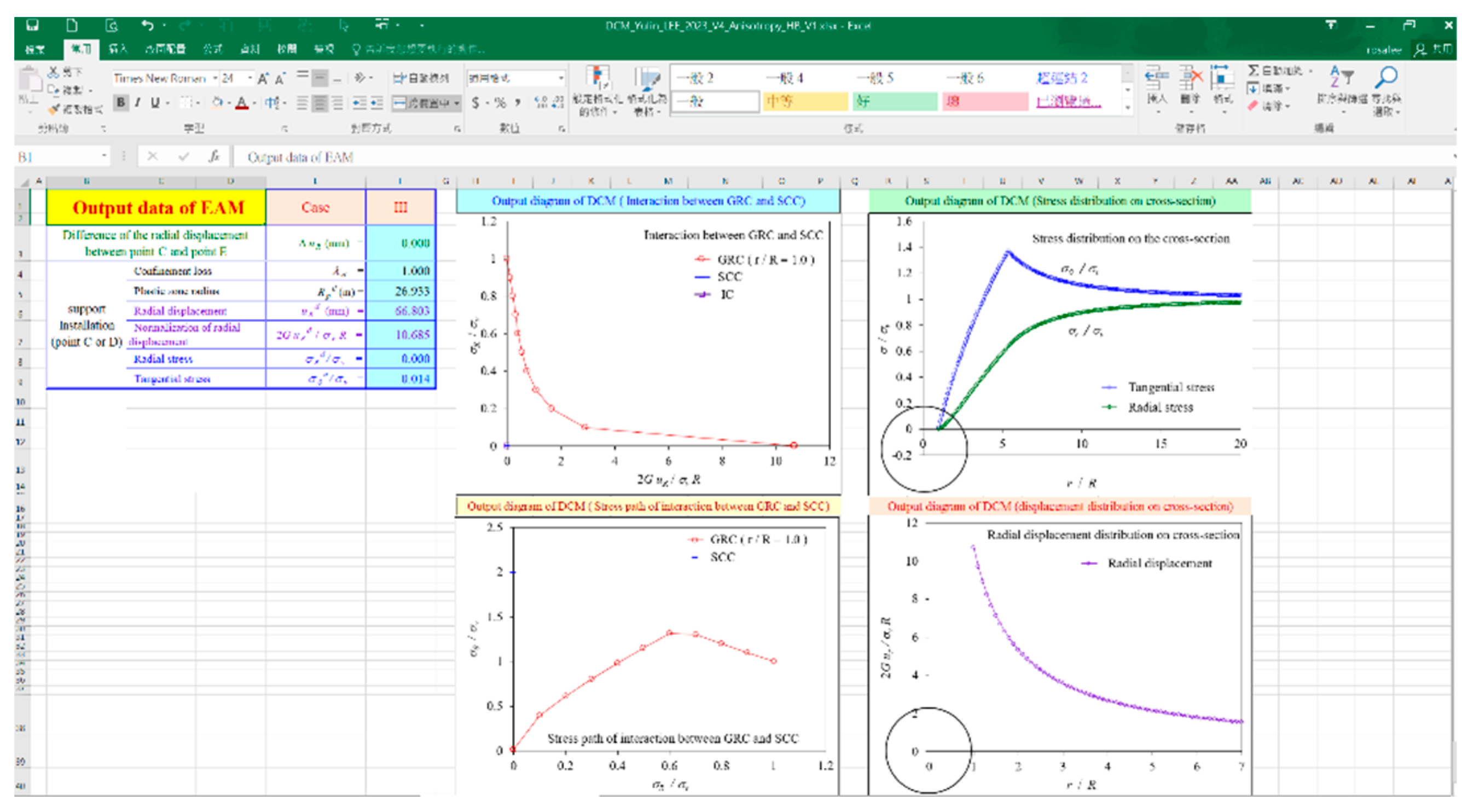This screenshot has width=1462, height=812.
Task: Click the currency dollar format icon
Action: [475, 103]
